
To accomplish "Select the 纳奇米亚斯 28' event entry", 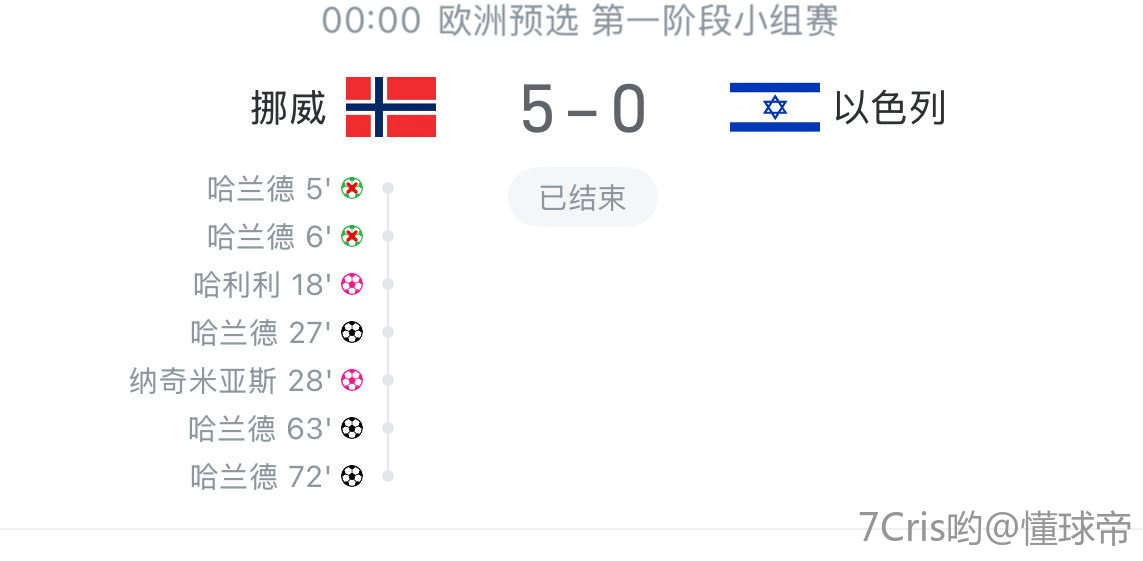I will 230,380.
